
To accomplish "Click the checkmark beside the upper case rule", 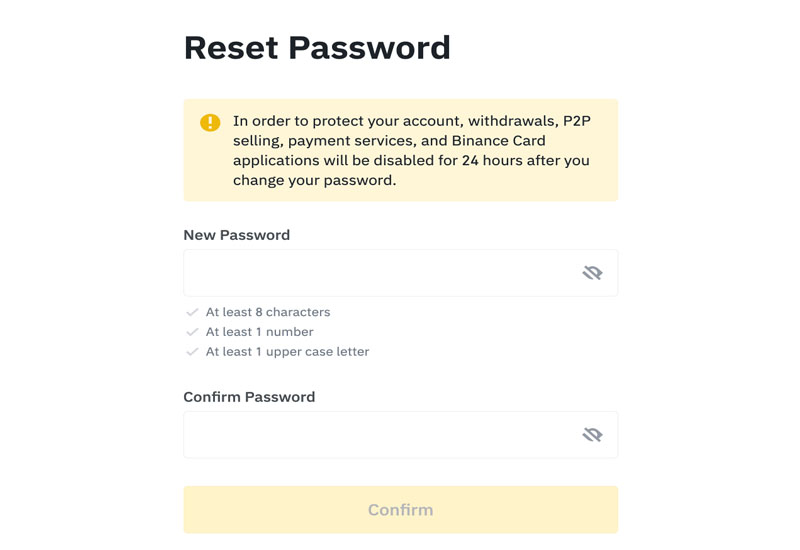I will [192, 352].
